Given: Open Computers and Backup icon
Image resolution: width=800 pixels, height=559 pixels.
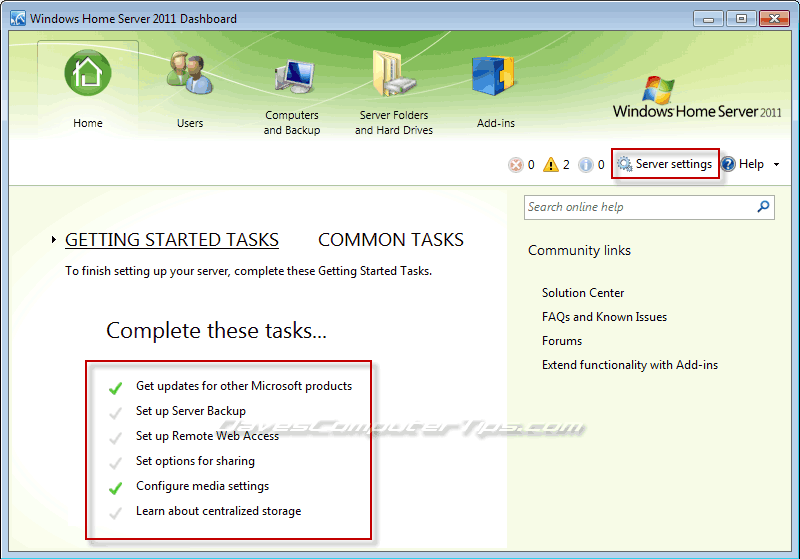Looking at the screenshot, I should [x=294, y=77].
